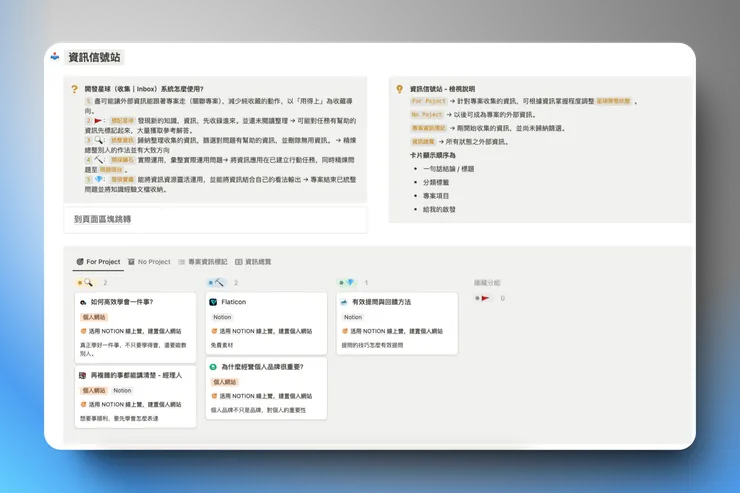740x493 pixels.
Task: Click the Notion tag on 有效提問與回饋方法 card
Action: [x=353, y=317]
